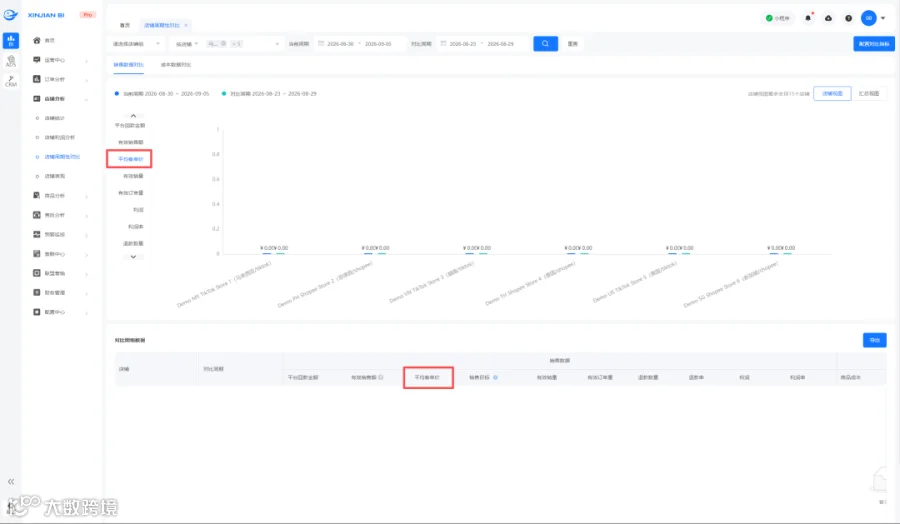Image resolution: width=900 pixels, height=524 pixels.
Task: Switch to the store view toggle
Action: 832,94
